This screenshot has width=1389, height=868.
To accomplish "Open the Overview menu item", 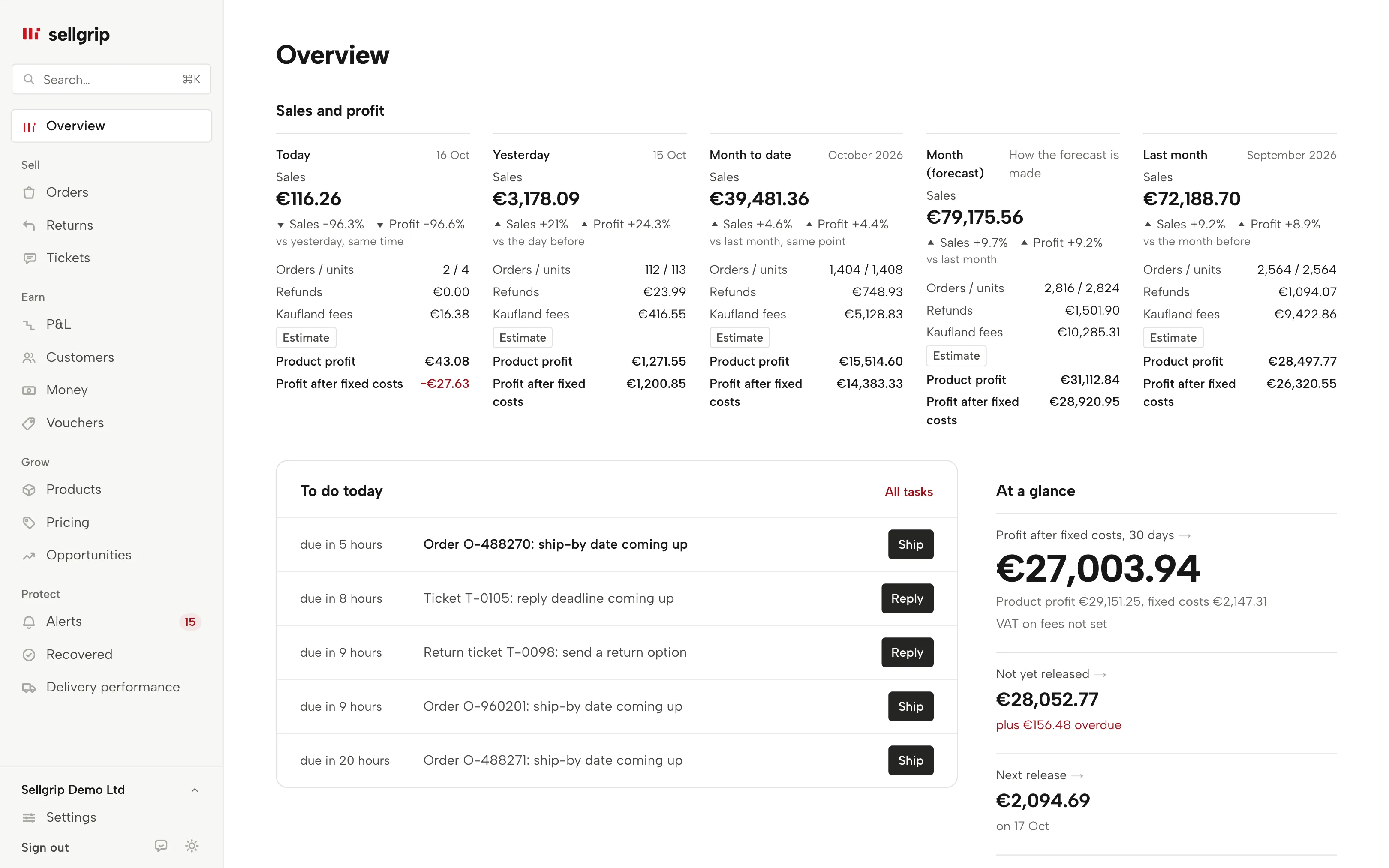I will click(111, 126).
